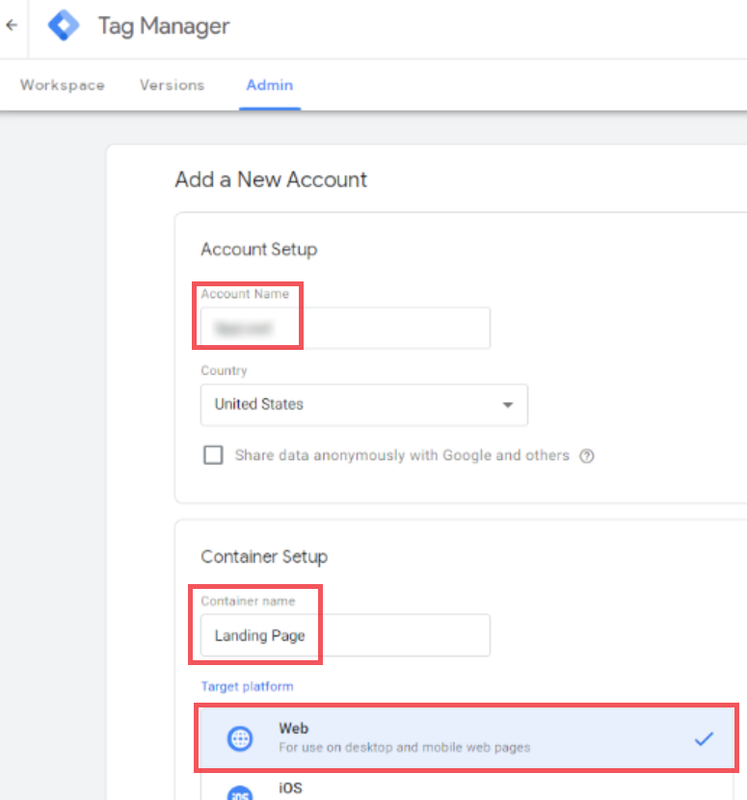747x800 pixels.
Task: Click the Container name field with Landing Page
Action: [345, 635]
